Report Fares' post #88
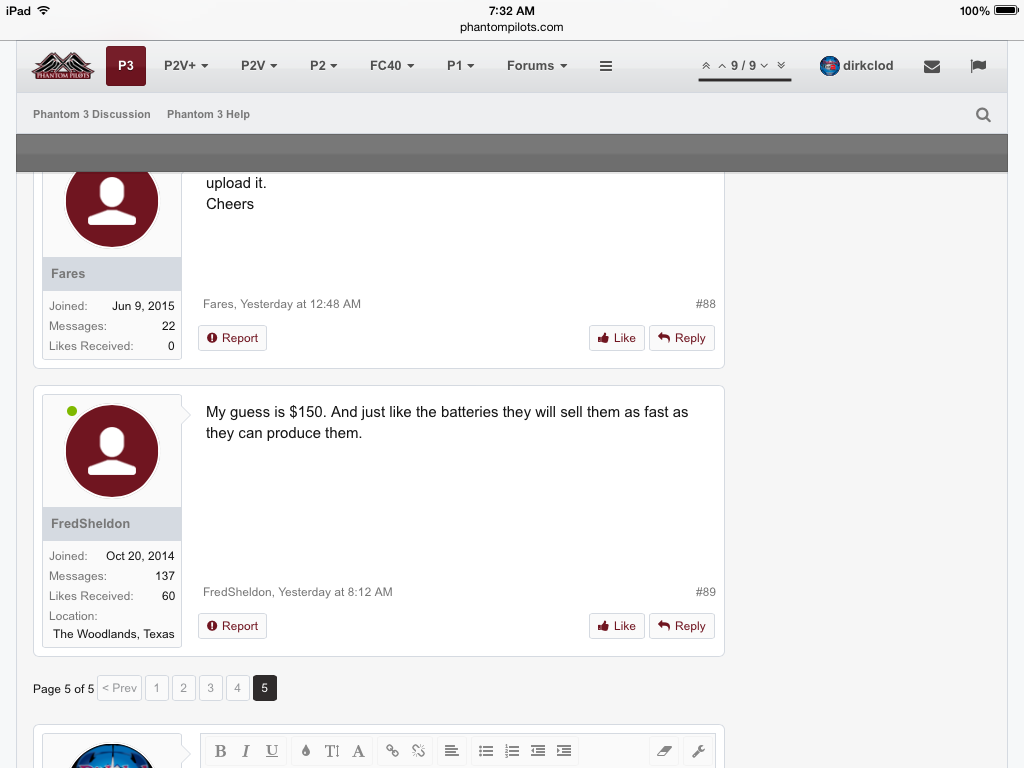 tap(232, 338)
